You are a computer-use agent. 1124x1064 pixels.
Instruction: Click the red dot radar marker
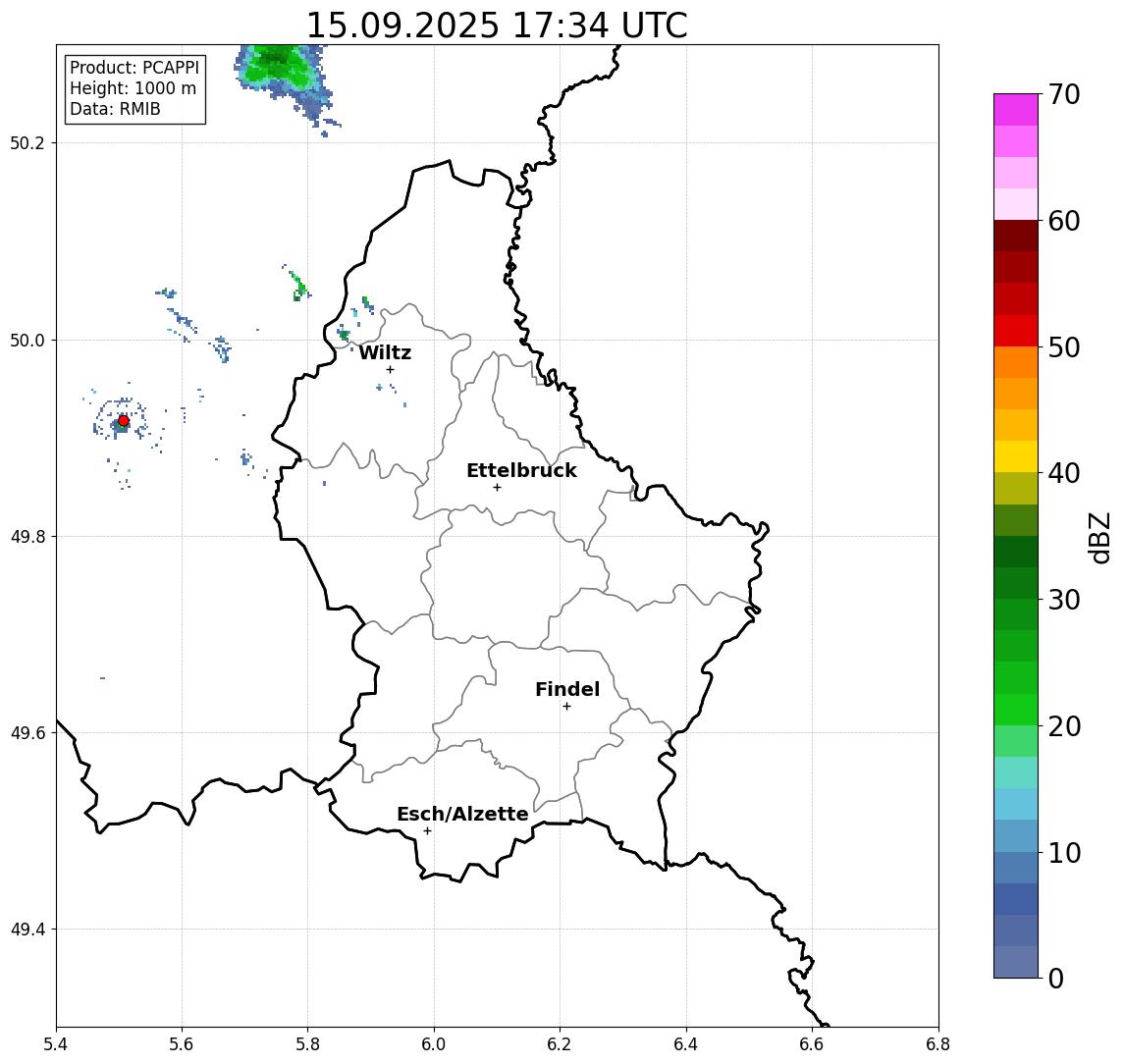click(124, 421)
